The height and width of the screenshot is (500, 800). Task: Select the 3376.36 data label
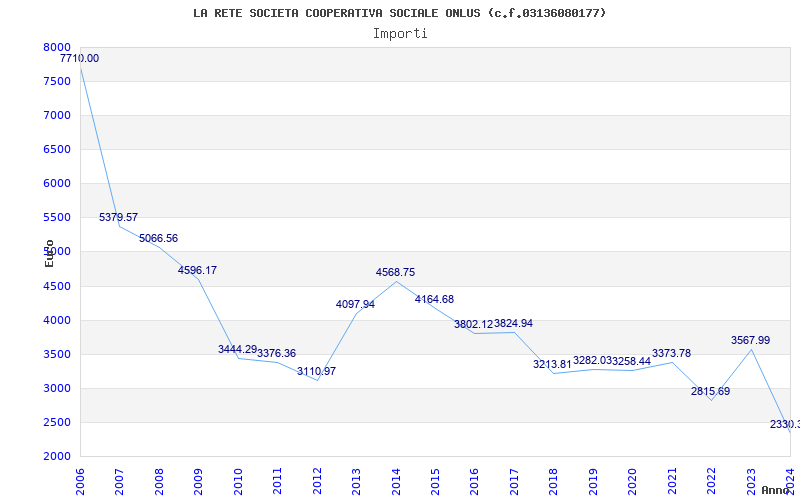(277, 354)
